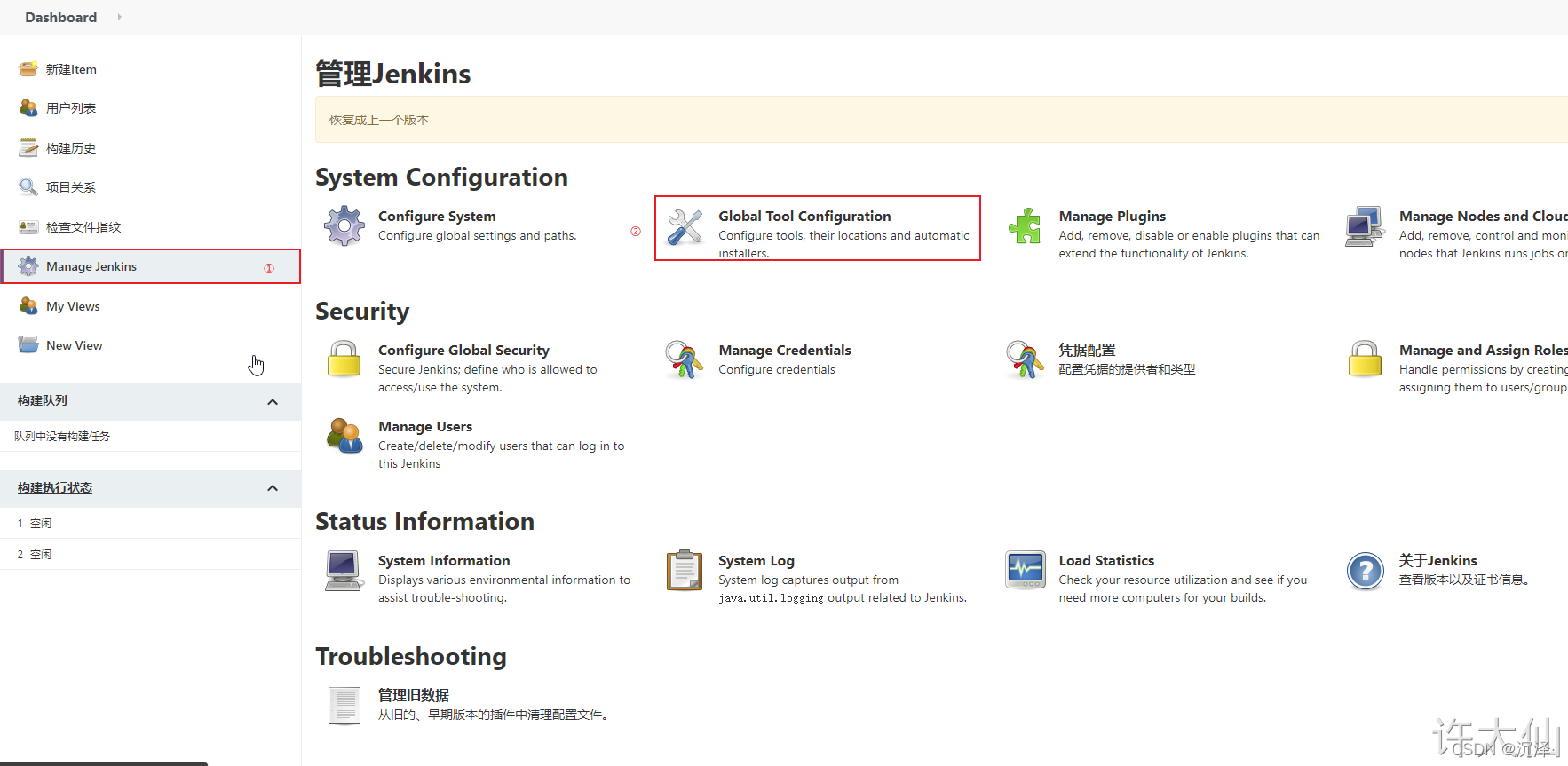Open the Manage Users link

coord(425,426)
